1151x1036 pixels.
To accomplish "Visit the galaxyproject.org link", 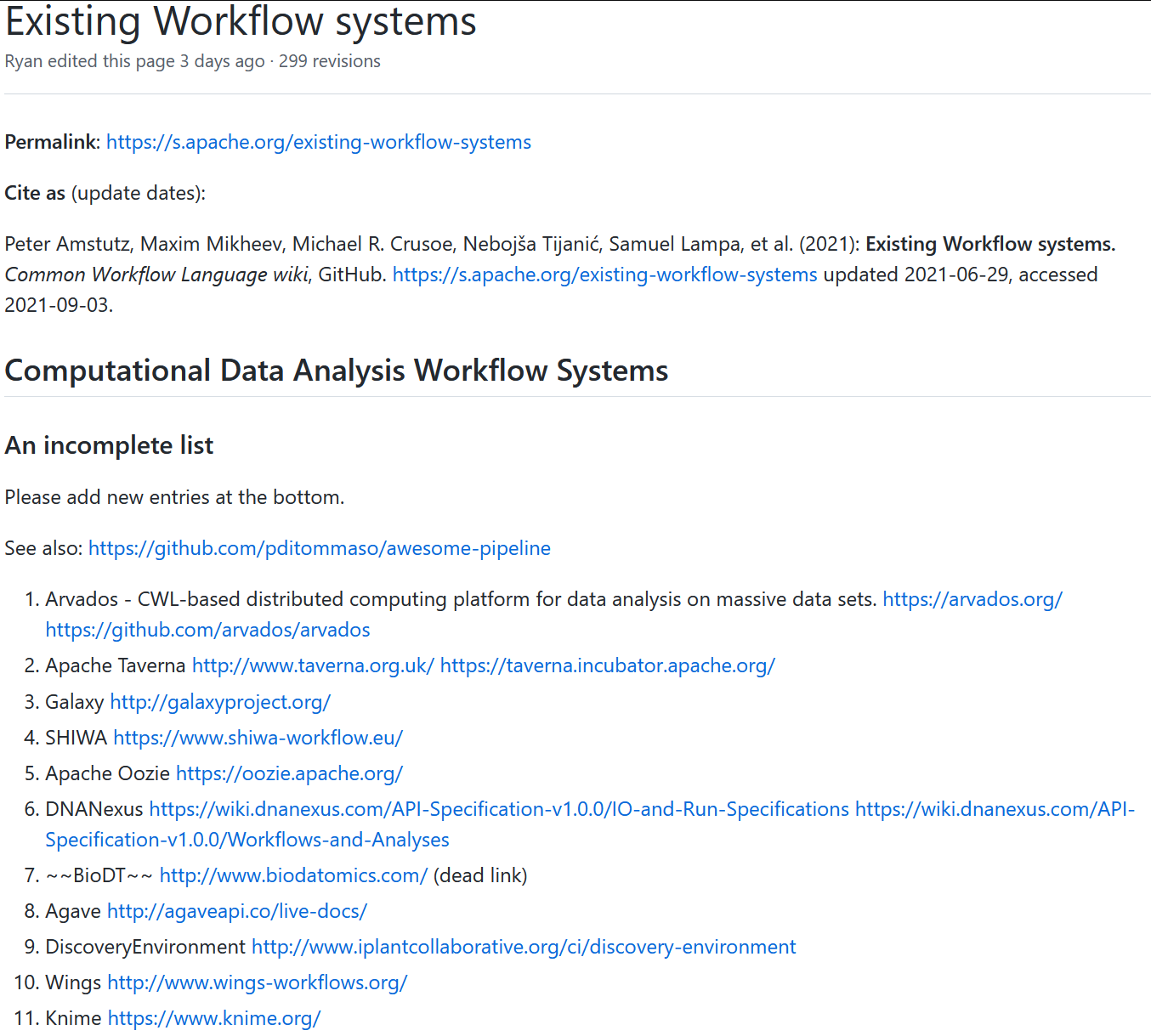I will [220, 702].
